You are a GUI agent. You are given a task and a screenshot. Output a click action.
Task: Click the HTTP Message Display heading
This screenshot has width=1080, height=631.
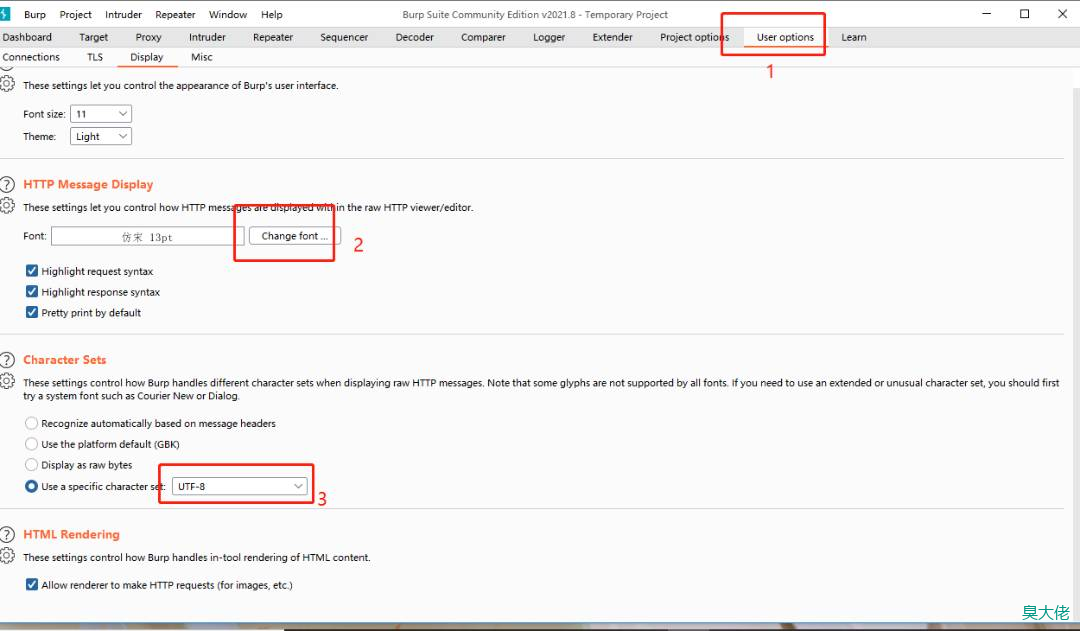88,184
